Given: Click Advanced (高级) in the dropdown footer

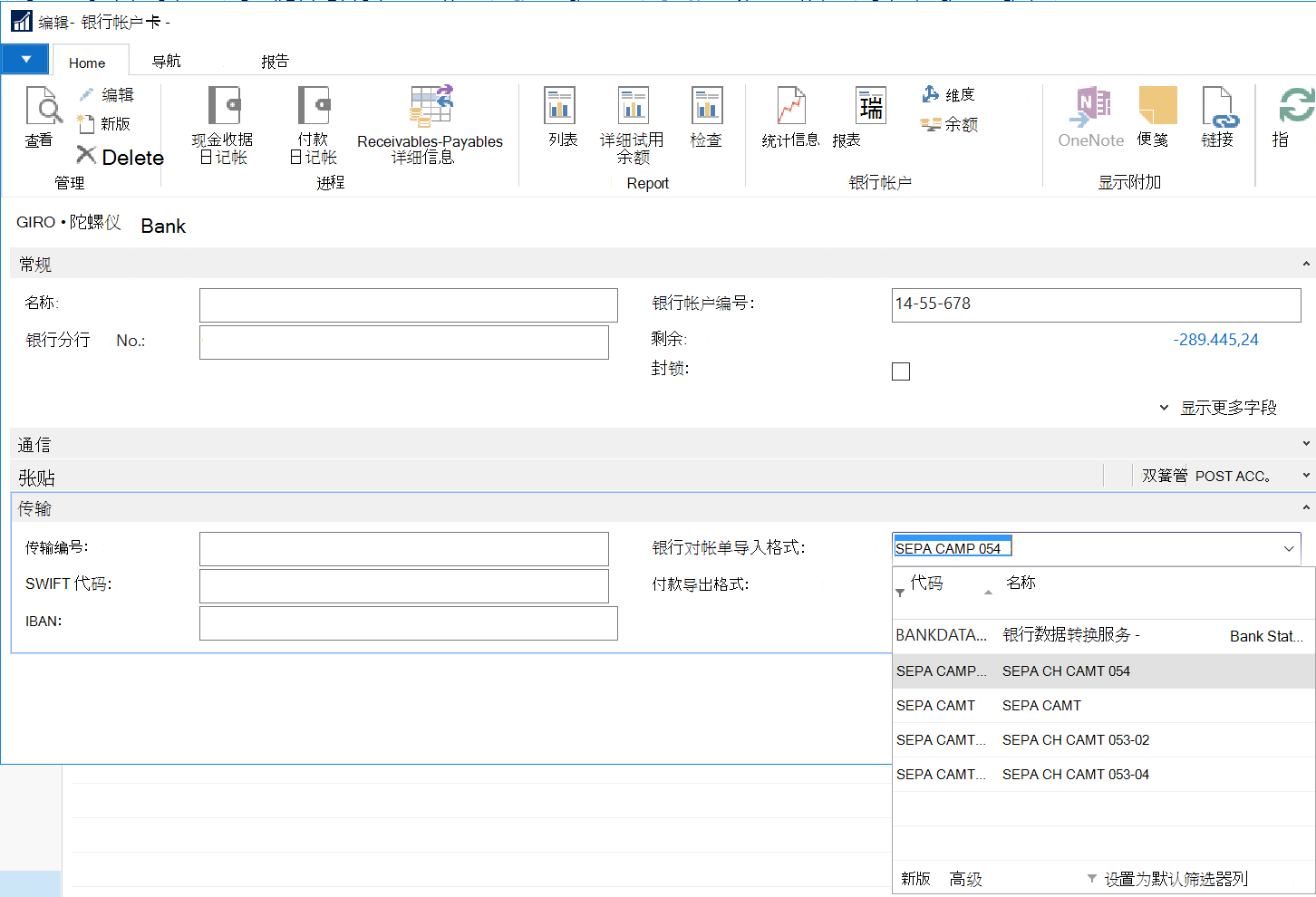Looking at the screenshot, I should point(965,879).
